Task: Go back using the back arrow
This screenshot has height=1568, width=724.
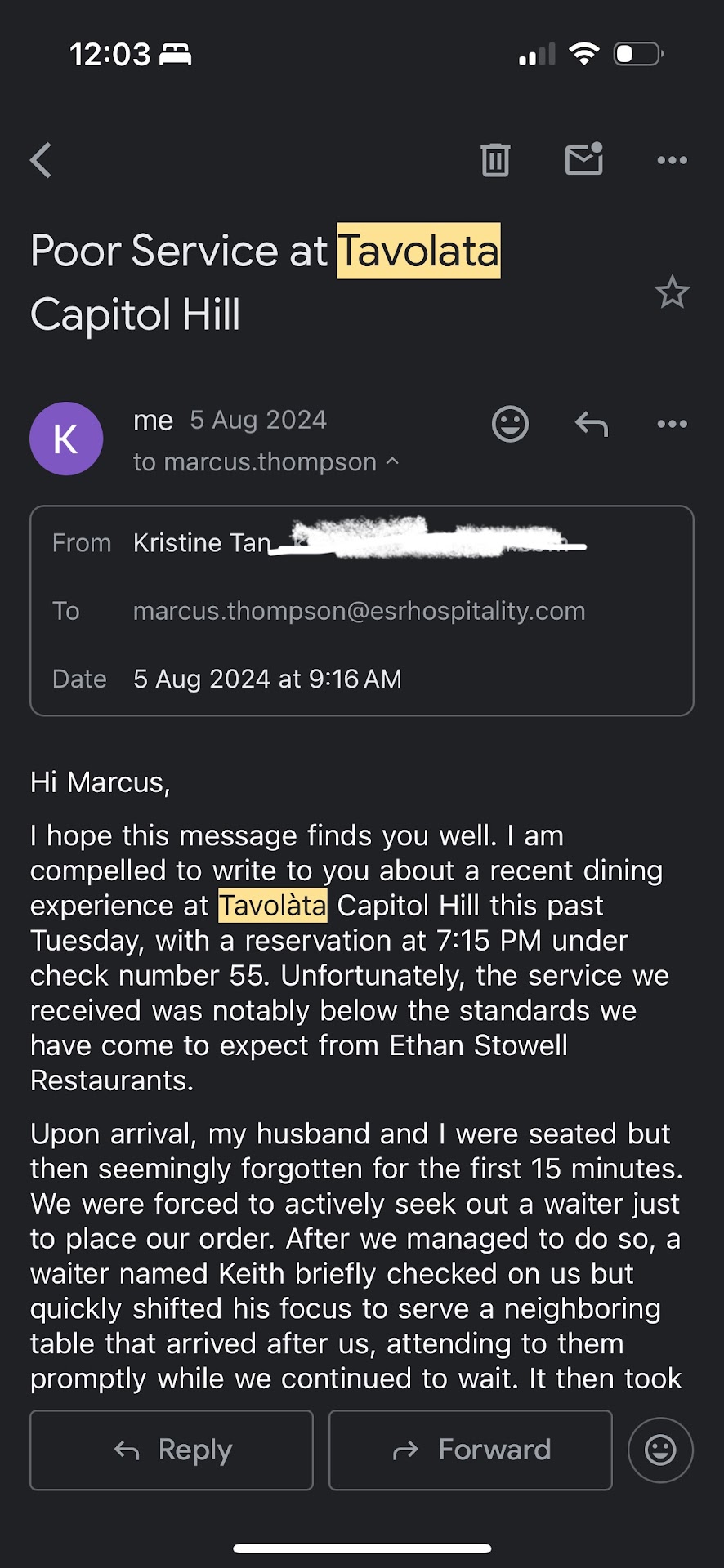Action: [x=41, y=160]
